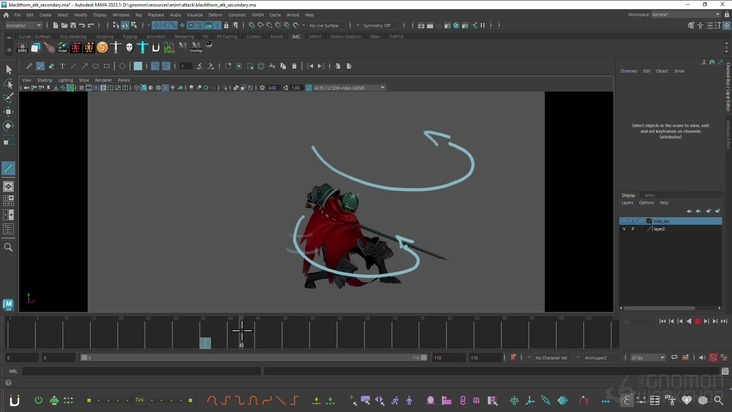The width and height of the screenshot is (732, 412).
Task: Toggle visibility of layer2
Action: pyautogui.click(x=624, y=229)
